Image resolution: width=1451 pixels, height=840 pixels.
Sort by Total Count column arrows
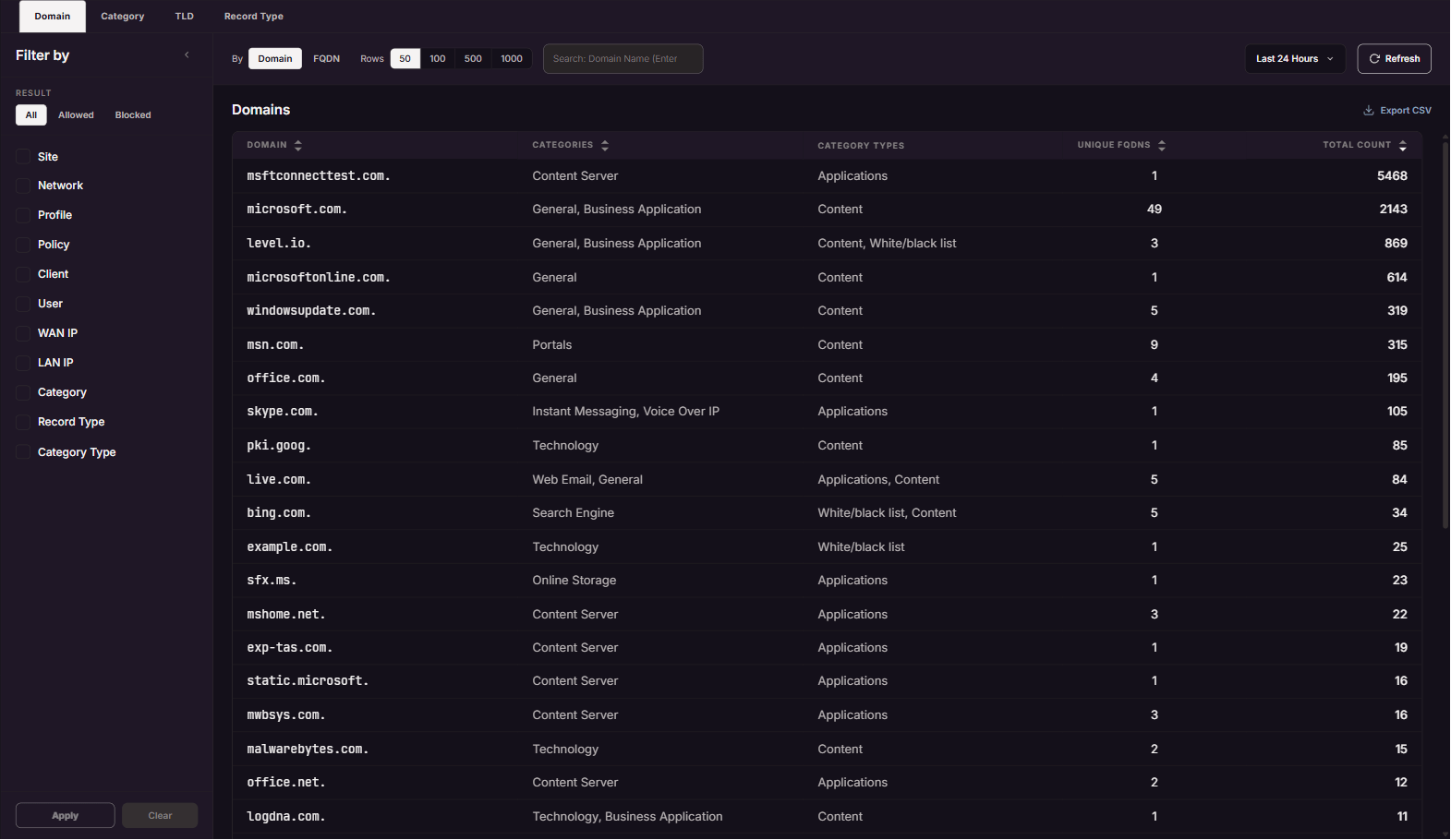[1403, 146]
